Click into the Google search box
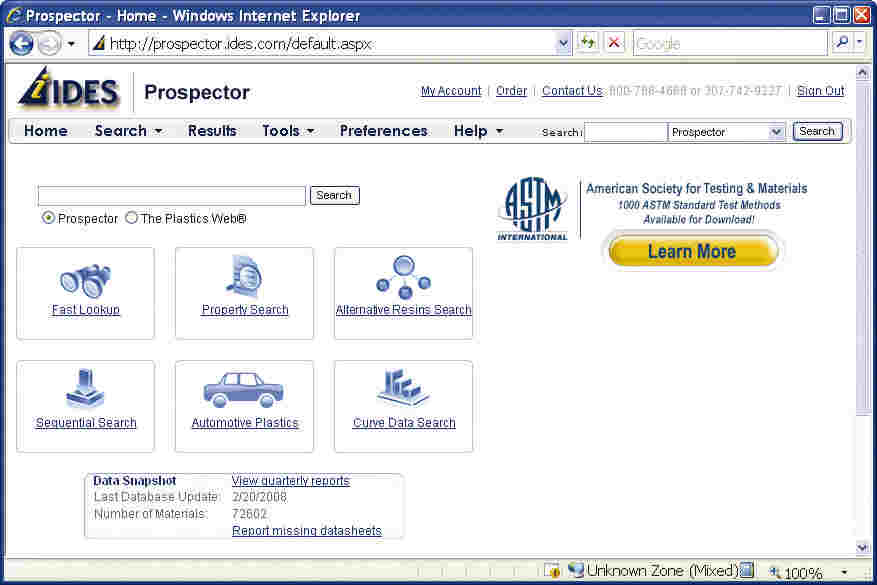Screen dimensions: 877x585 730,43
